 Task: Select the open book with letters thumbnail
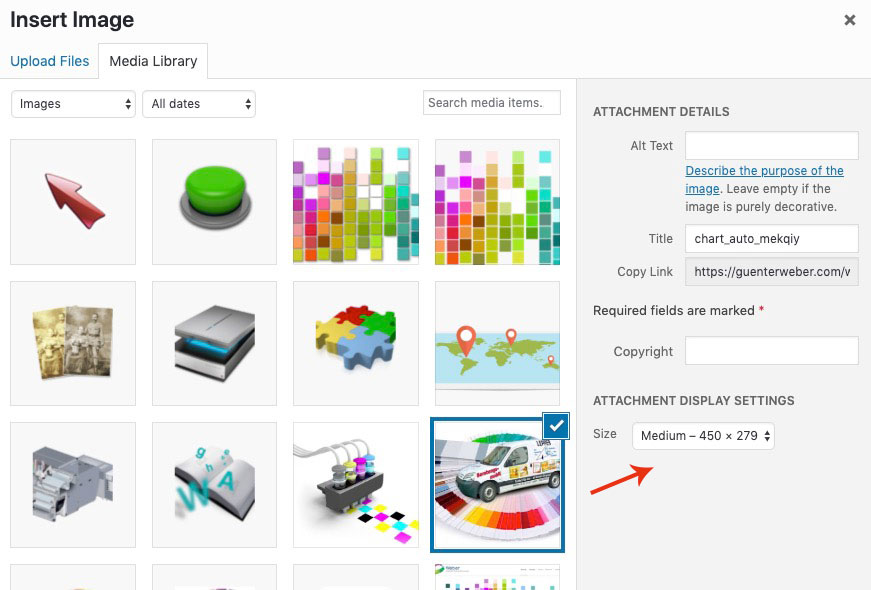214,485
